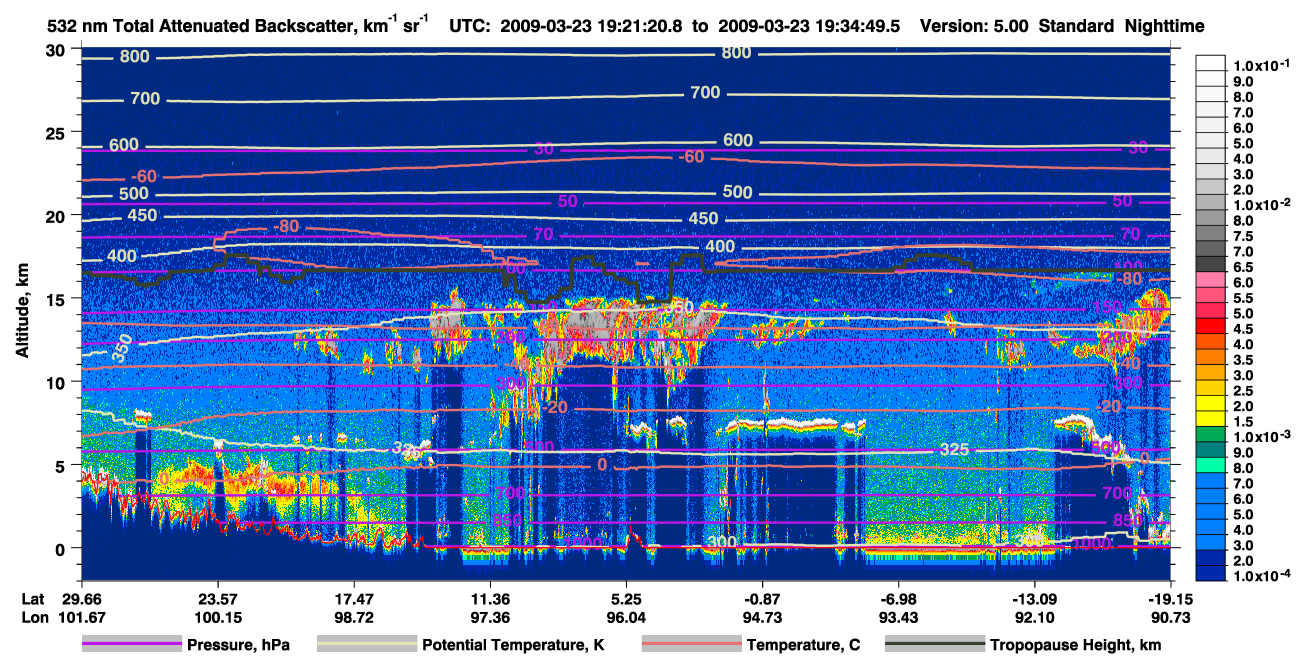Screen dimensions: 1300x667
Task: Click the altitude axis tick label 15
Action: click(58, 299)
